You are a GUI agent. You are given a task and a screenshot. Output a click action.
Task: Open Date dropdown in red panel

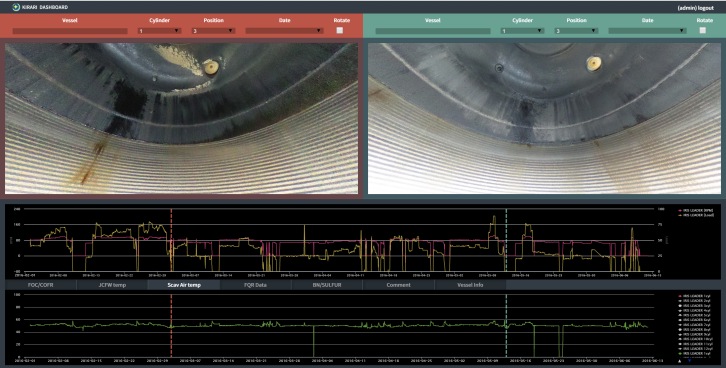284,31
